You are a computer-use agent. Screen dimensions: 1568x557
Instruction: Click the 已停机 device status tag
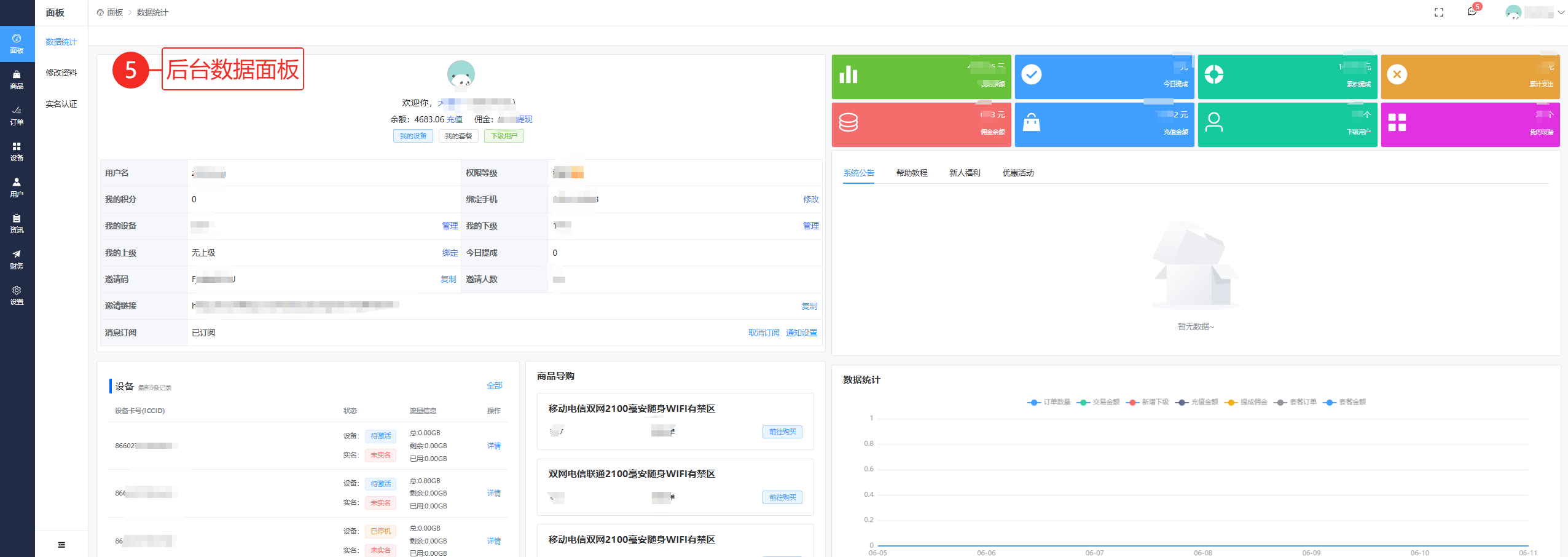click(380, 531)
